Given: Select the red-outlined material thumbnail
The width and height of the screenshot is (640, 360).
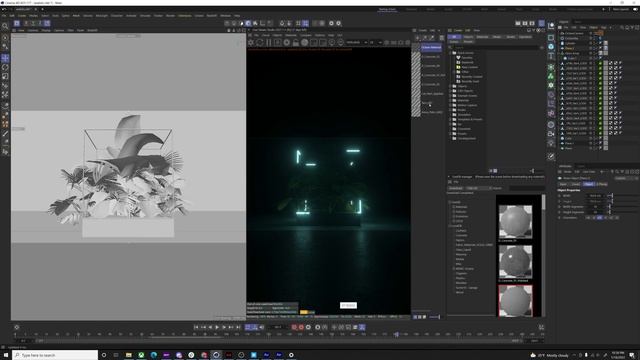Looking at the screenshot, I should click(x=515, y=301).
